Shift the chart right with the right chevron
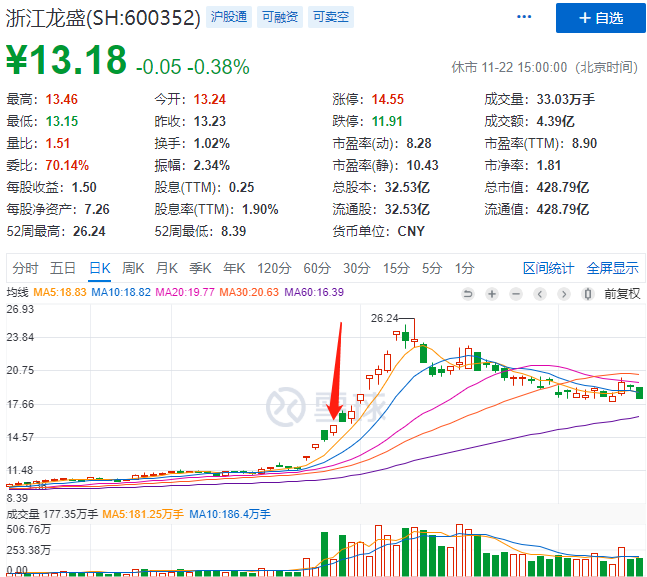 tap(564, 294)
